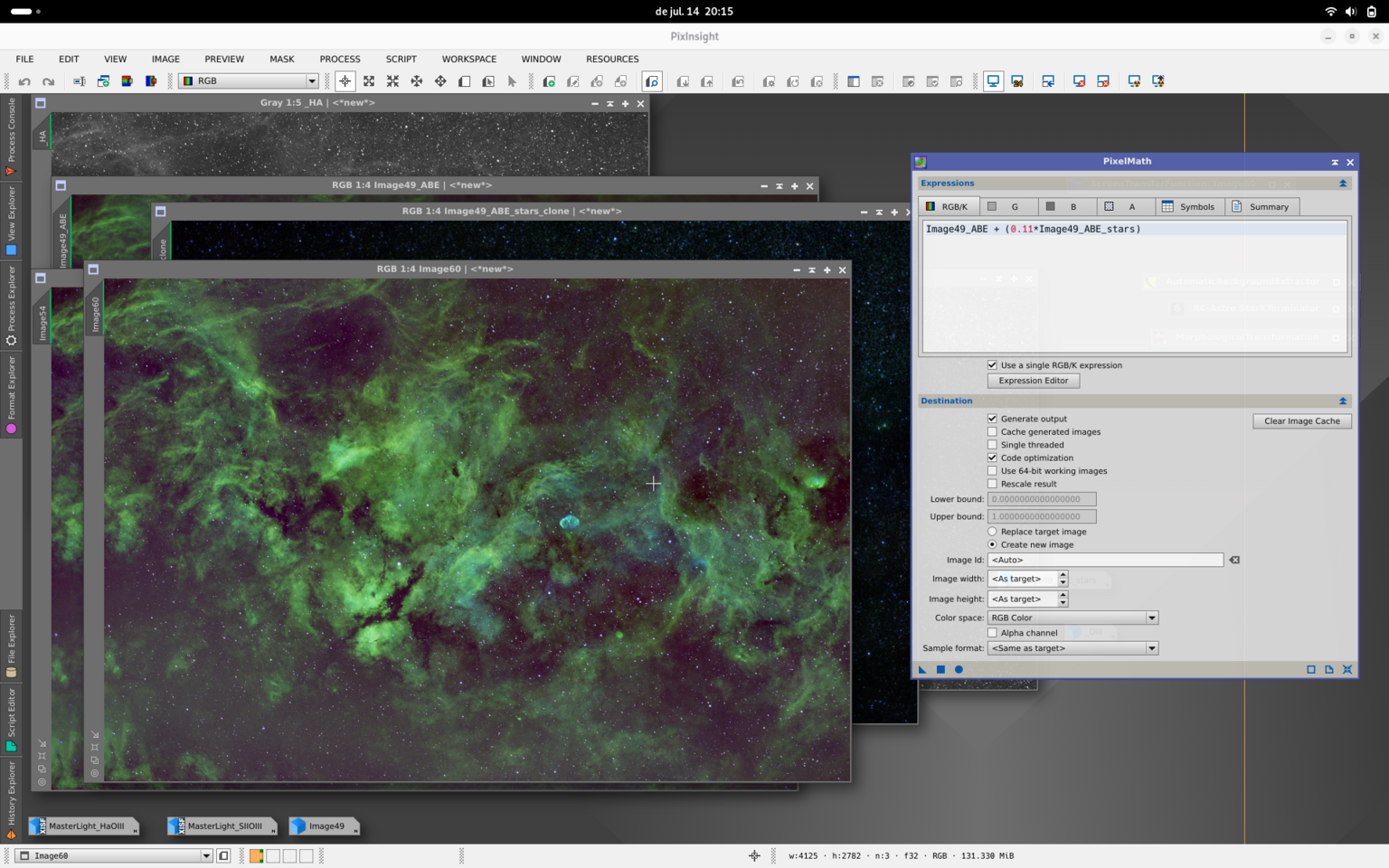
Task: Open the RGB channel selector dropdown
Action: pos(249,81)
